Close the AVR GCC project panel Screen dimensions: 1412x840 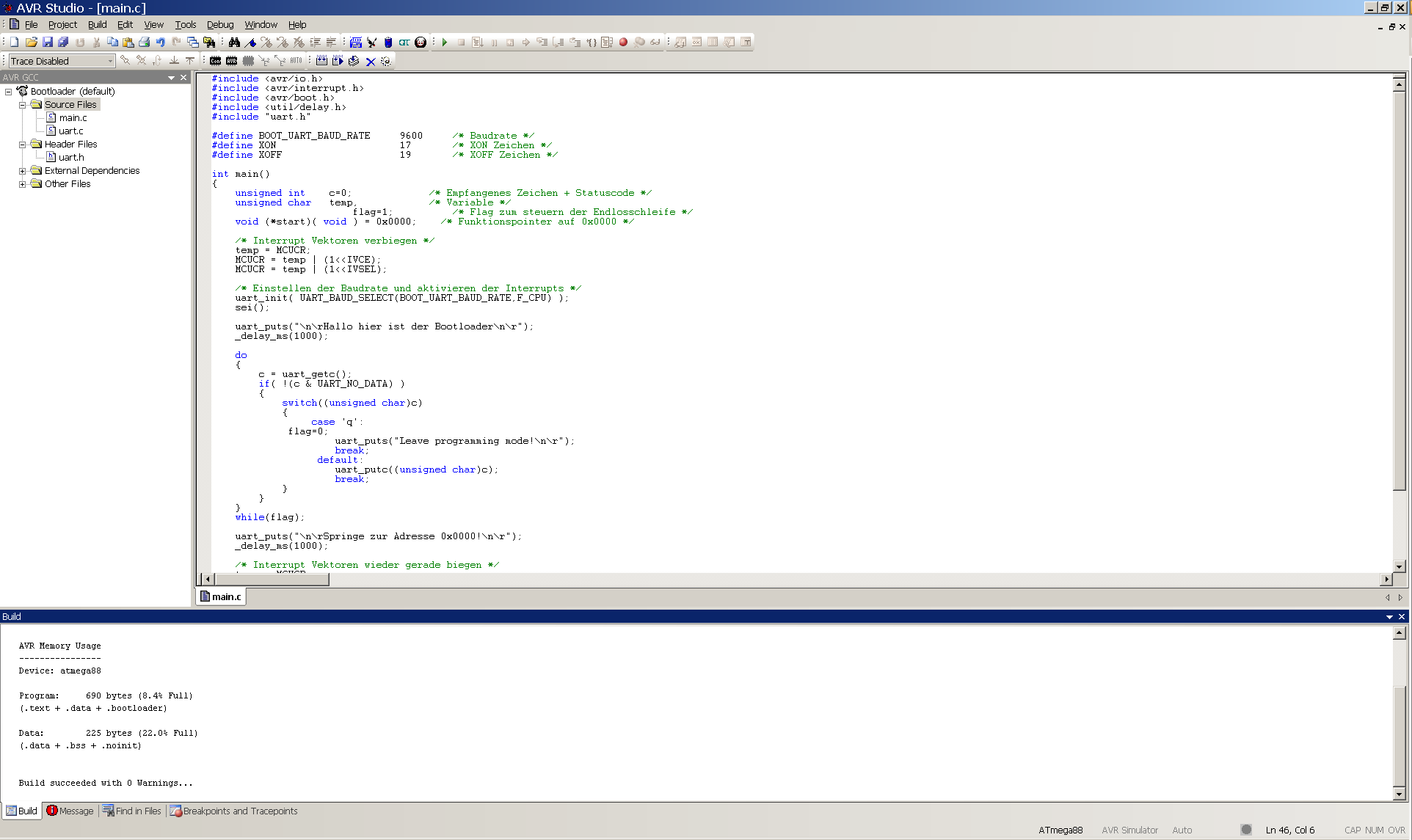click(x=183, y=78)
